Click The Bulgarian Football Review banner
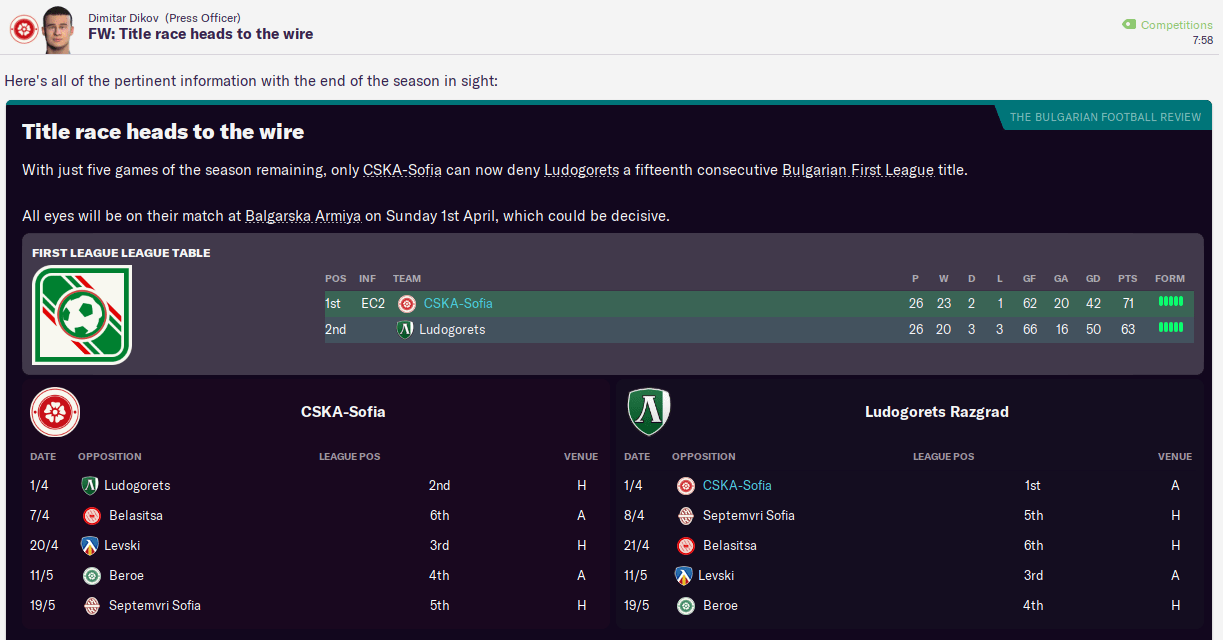 coord(1105,117)
